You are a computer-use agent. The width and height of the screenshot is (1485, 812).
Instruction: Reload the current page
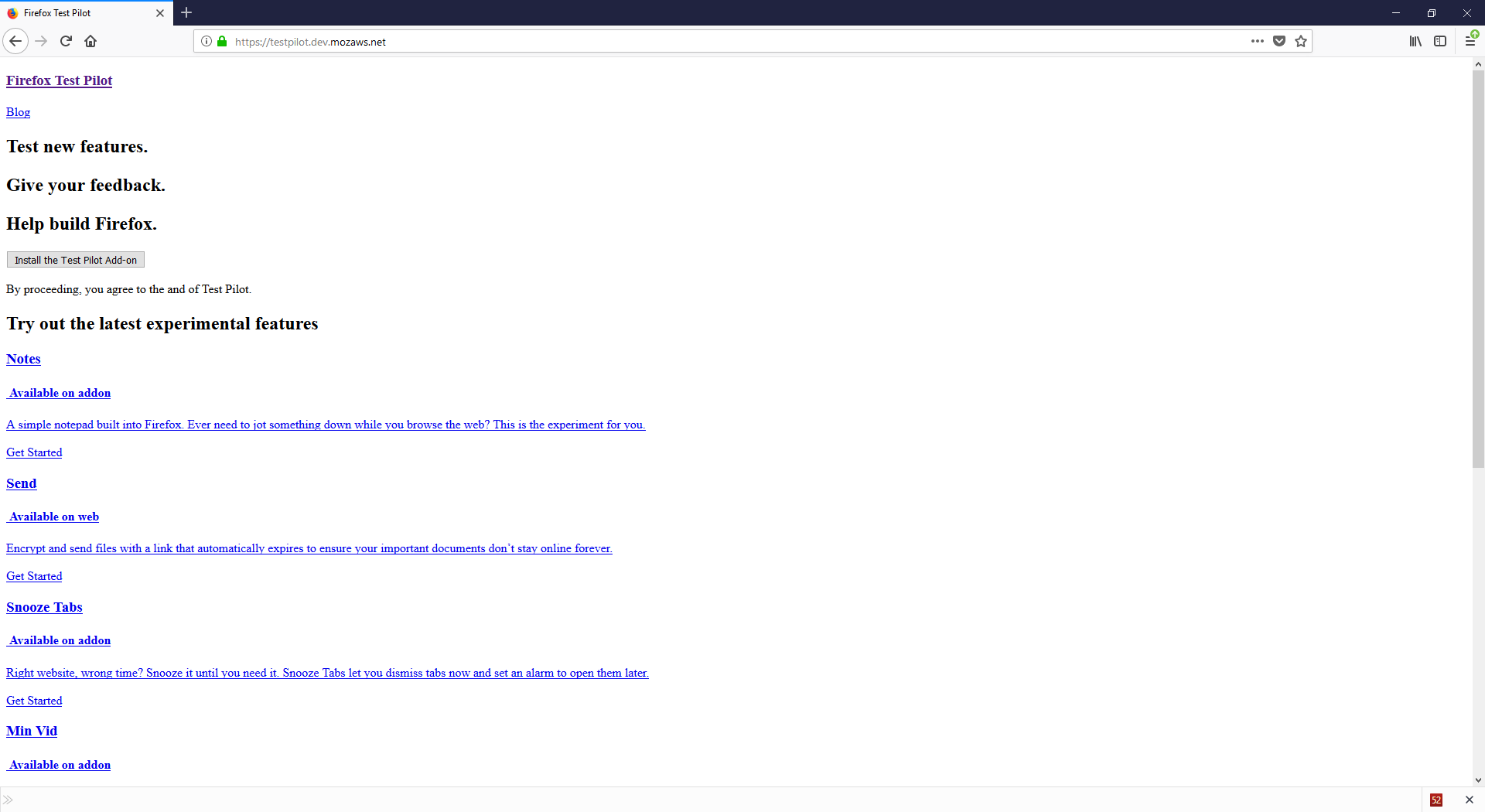pyautogui.click(x=66, y=41)
